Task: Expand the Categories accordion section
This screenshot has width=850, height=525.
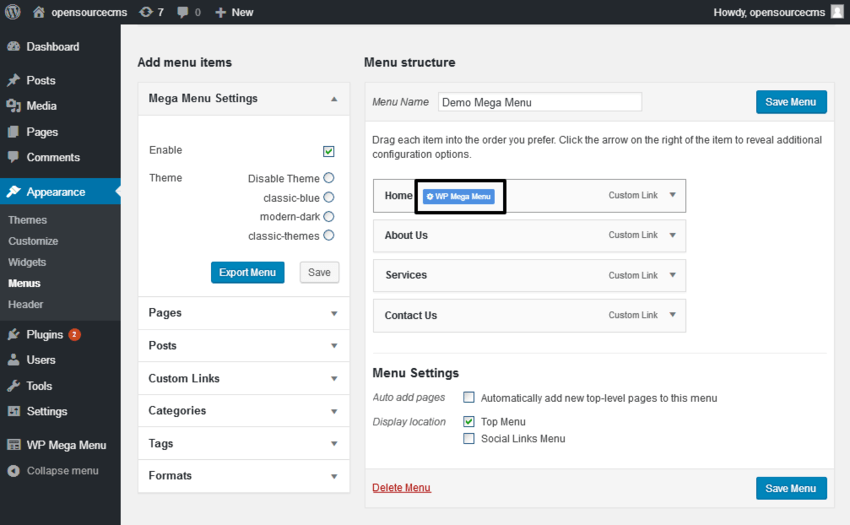Action: pyautogui.click(x=334, y=411)
